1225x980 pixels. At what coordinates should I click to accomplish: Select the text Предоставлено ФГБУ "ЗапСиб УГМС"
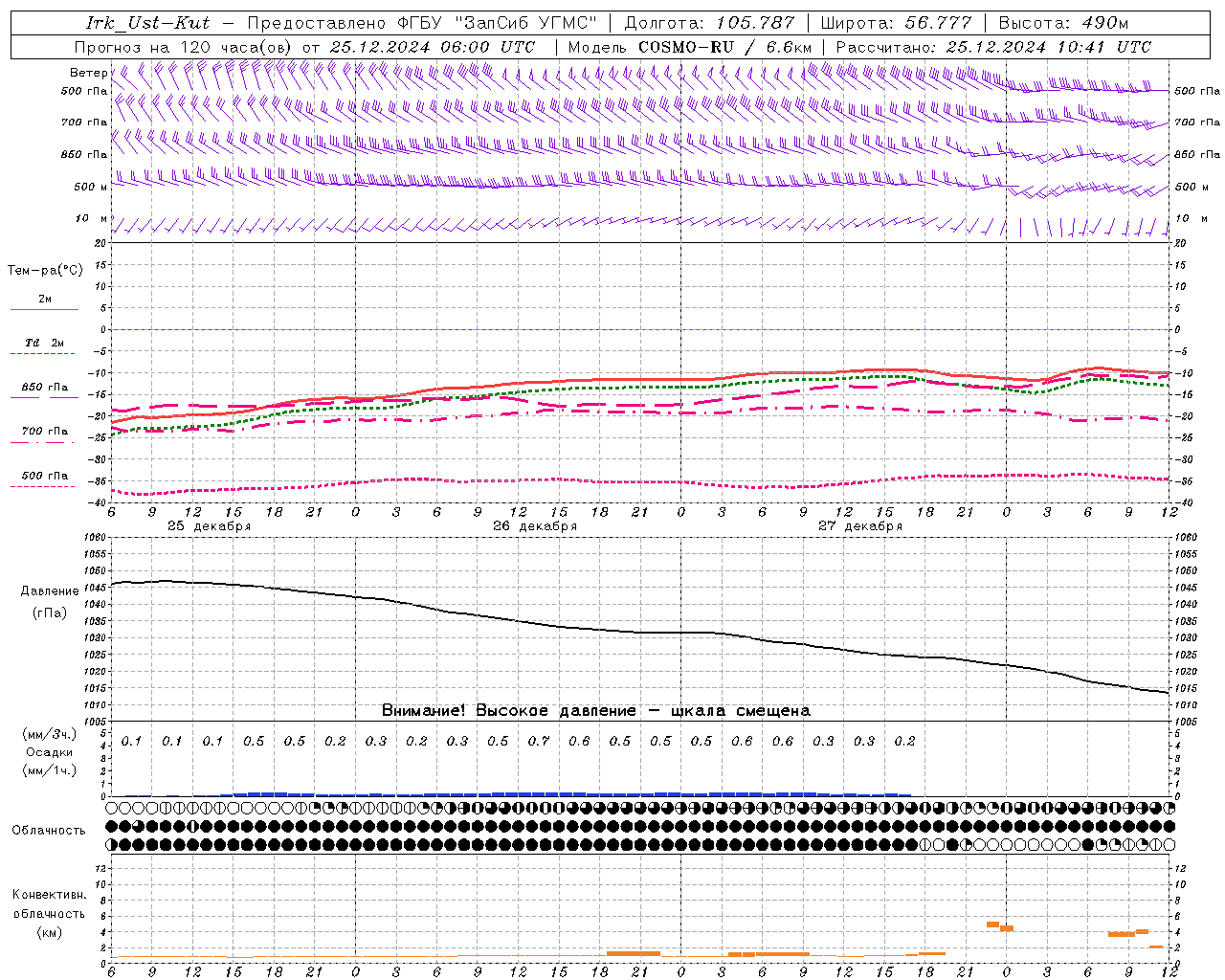coord(423,23)
